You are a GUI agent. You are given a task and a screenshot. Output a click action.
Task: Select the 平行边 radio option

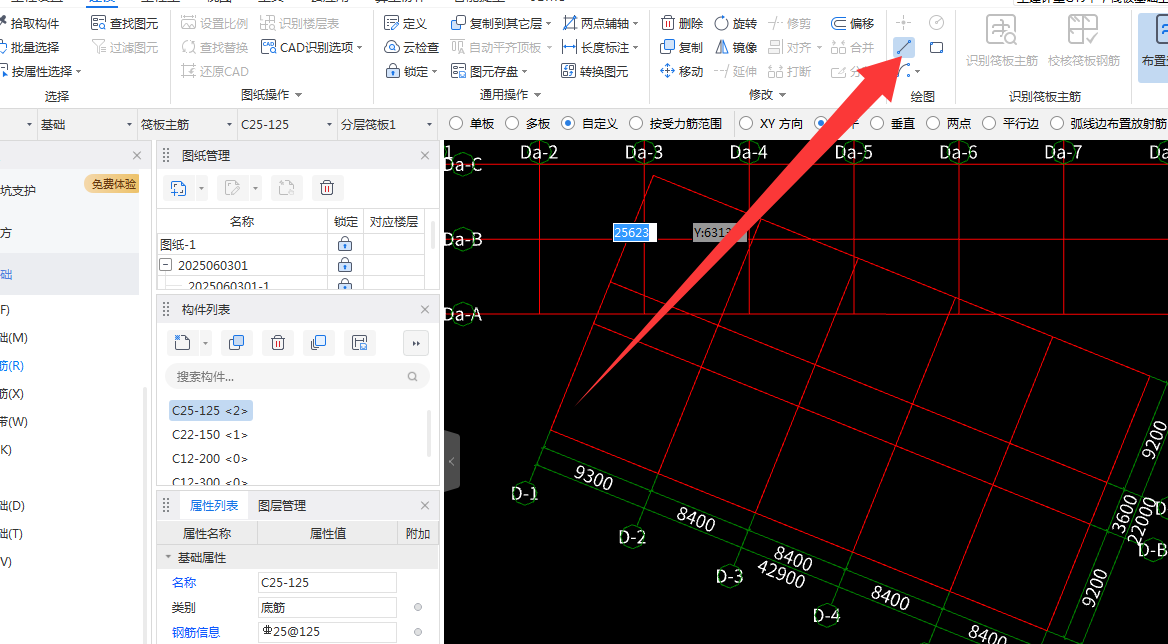click(988, 124)
